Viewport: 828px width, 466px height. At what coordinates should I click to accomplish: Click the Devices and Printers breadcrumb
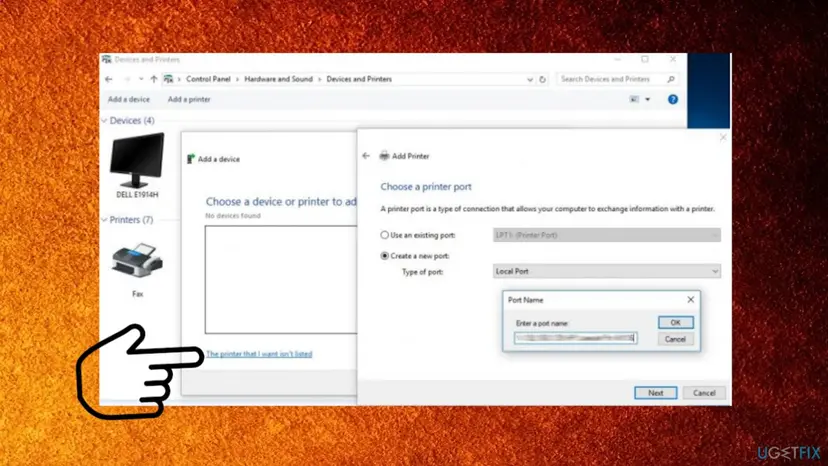coord(359,79)
